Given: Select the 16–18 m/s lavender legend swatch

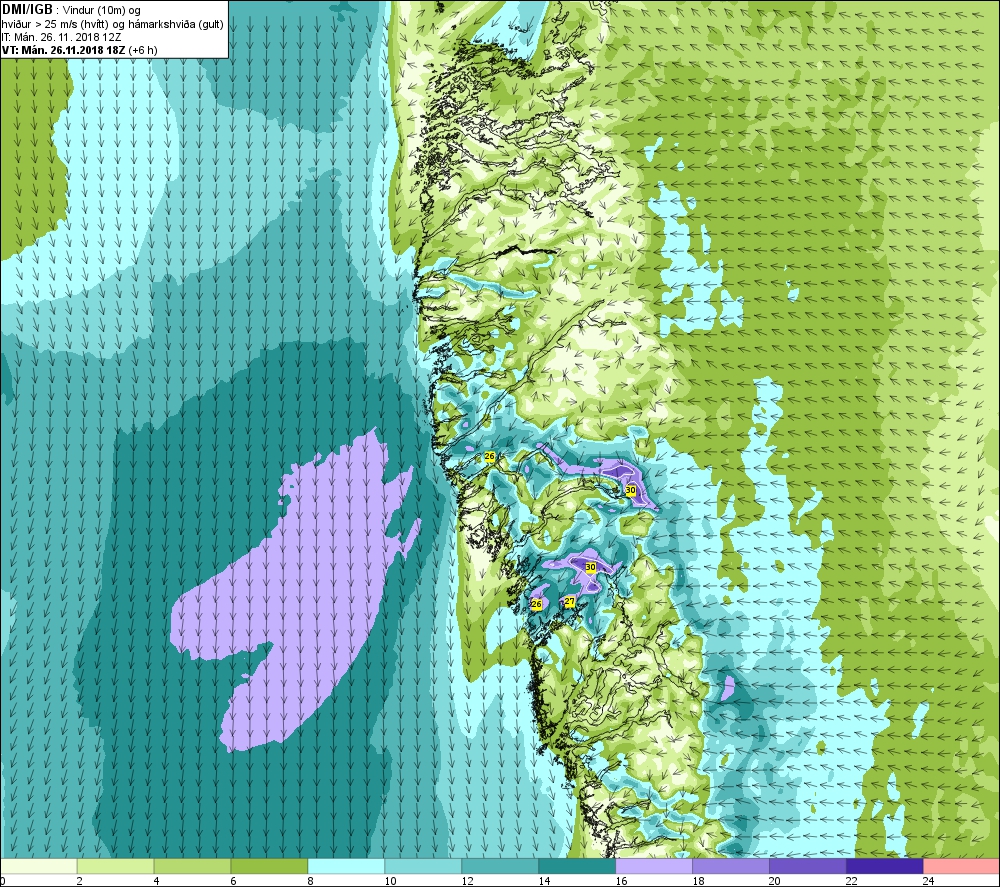Looking at the screenshot, I should pos(654,866).
